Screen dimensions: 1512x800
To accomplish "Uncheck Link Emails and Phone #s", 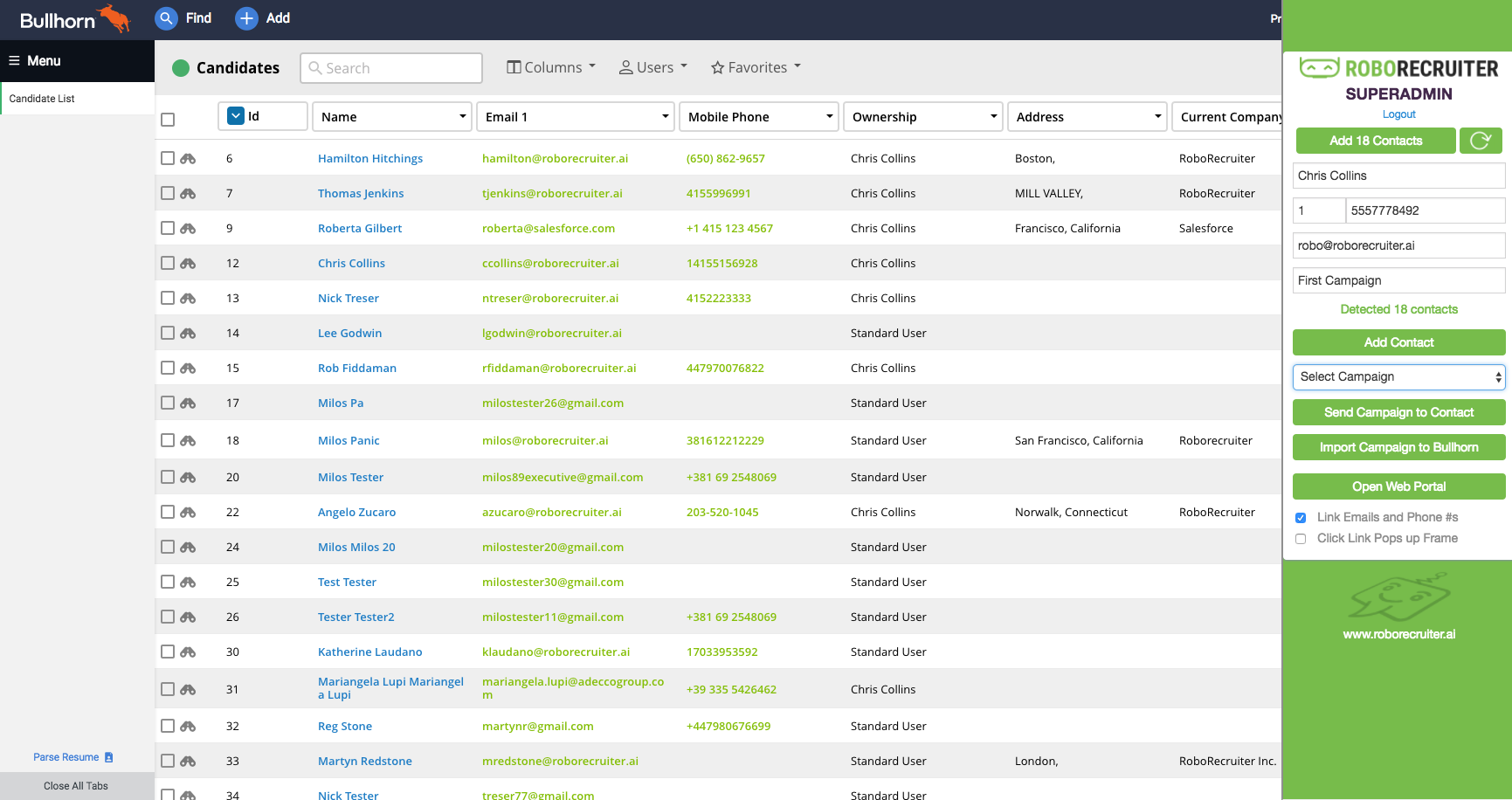I will tap(1301, 518).
